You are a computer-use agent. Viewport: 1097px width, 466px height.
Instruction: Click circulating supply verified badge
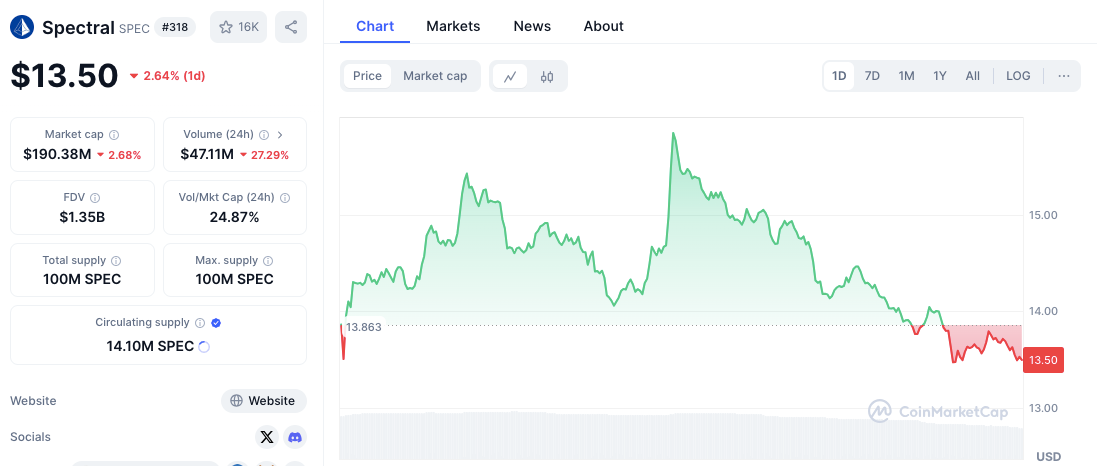tap(217, 323)
